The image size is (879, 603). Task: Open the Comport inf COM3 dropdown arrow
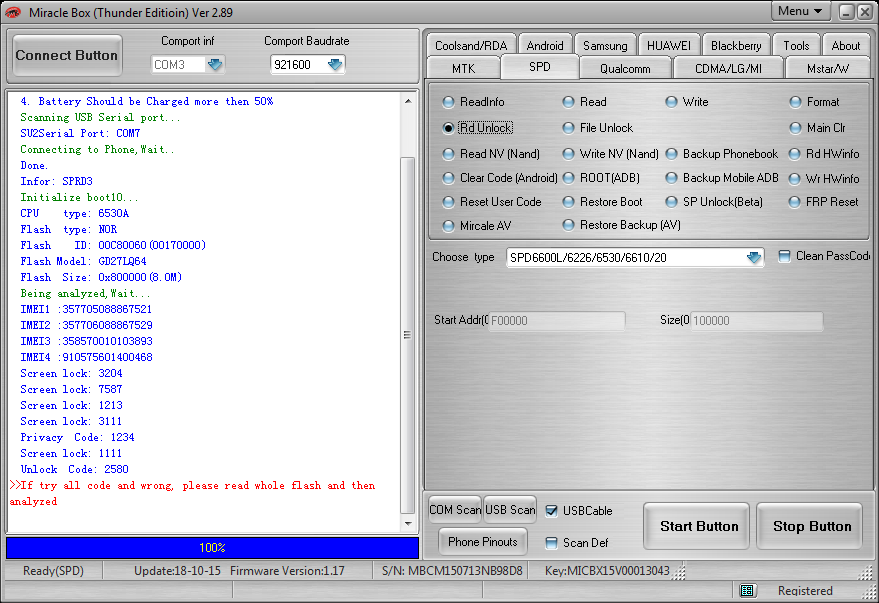(215, 64)
